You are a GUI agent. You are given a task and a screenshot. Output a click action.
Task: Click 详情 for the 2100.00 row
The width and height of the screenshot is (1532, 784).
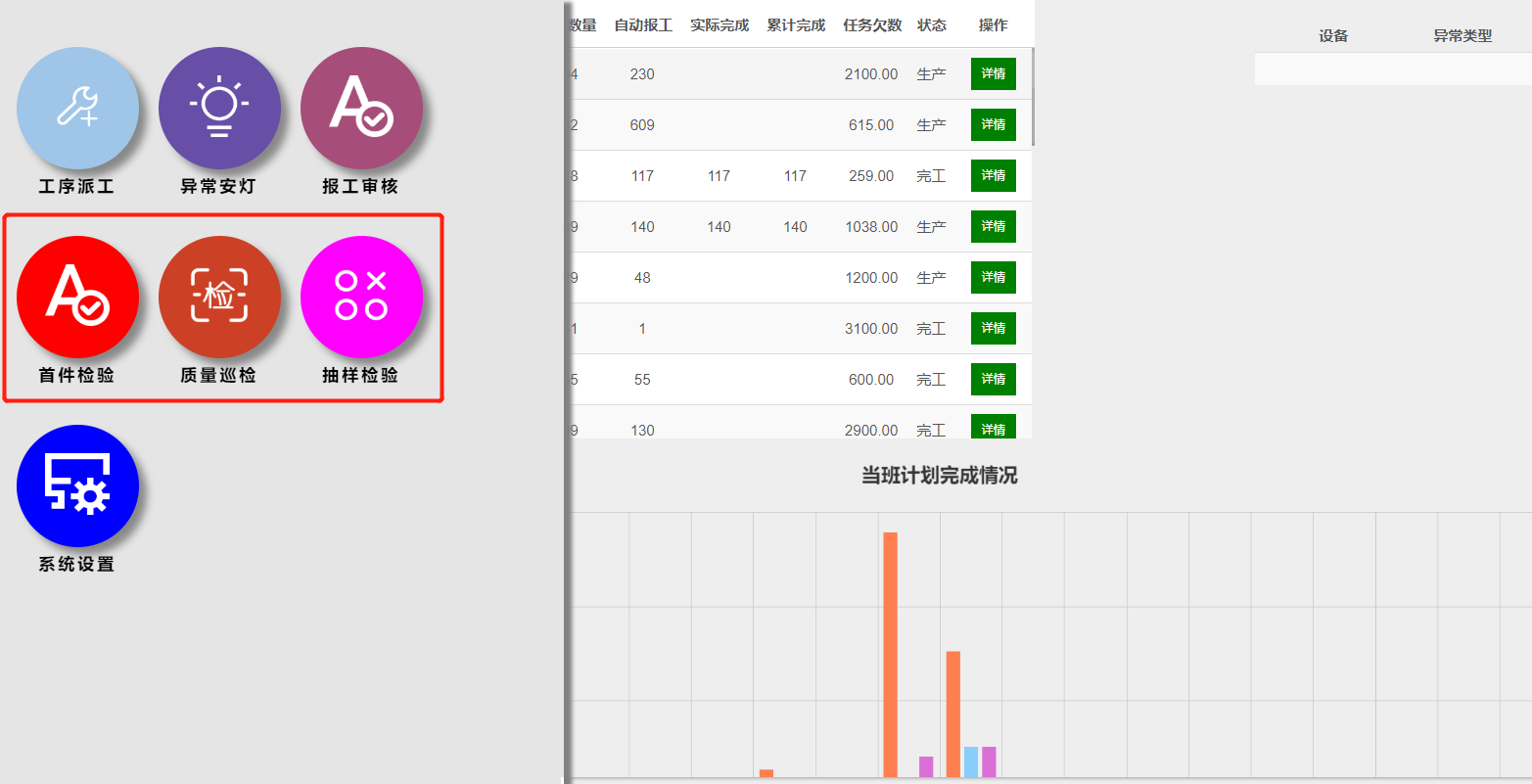[993, 74]
